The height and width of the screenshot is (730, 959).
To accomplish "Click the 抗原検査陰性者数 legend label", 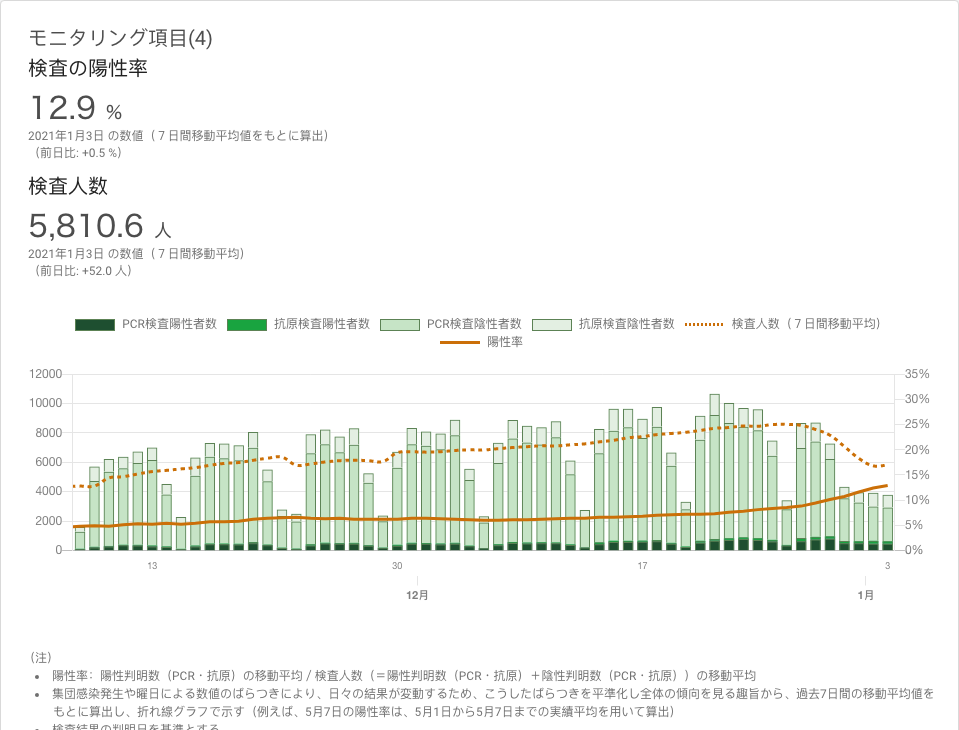I will pos(626,324).
